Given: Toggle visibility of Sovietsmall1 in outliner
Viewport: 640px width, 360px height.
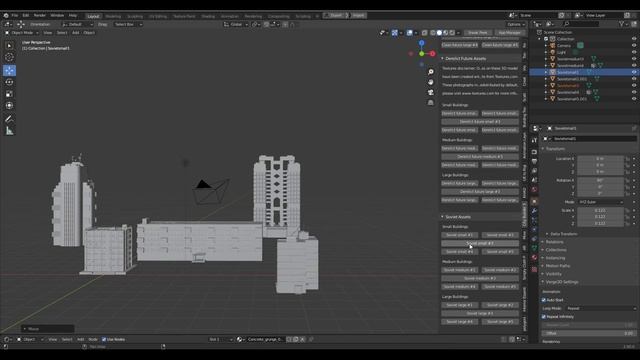Looking at the screenshot, I should pos(634,72).
